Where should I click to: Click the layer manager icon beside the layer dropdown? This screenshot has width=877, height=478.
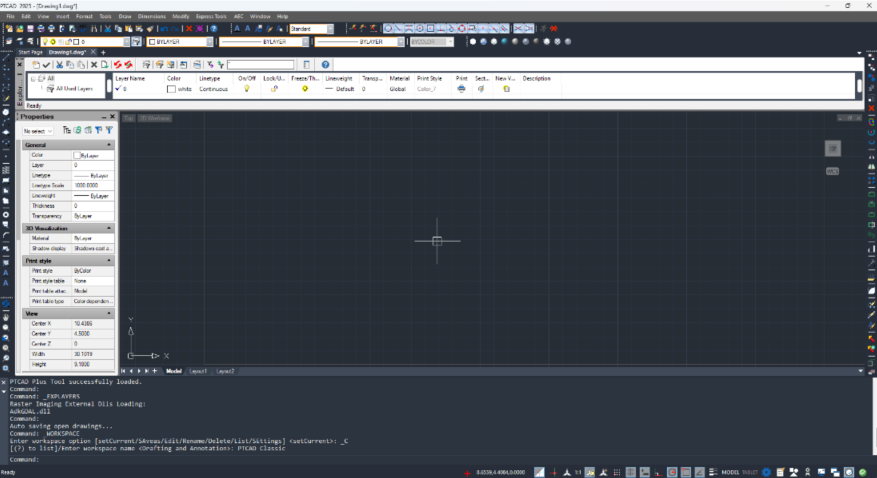[136, 41]
